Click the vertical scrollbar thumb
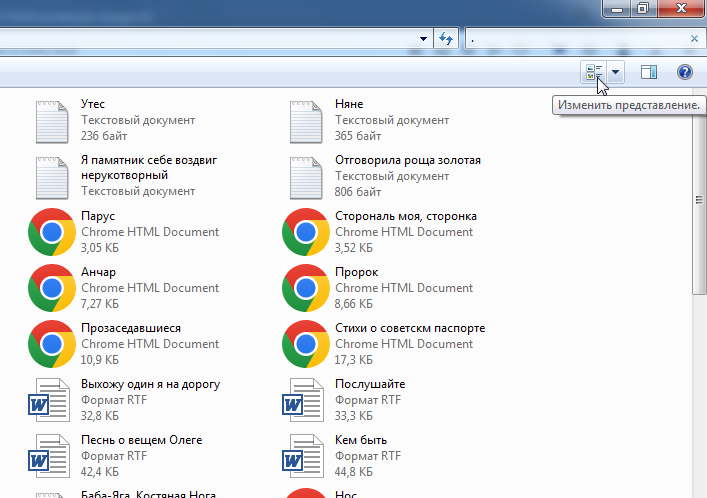Image resolution: width=707 pixels, height=498 pixels. tap(699, 199)
